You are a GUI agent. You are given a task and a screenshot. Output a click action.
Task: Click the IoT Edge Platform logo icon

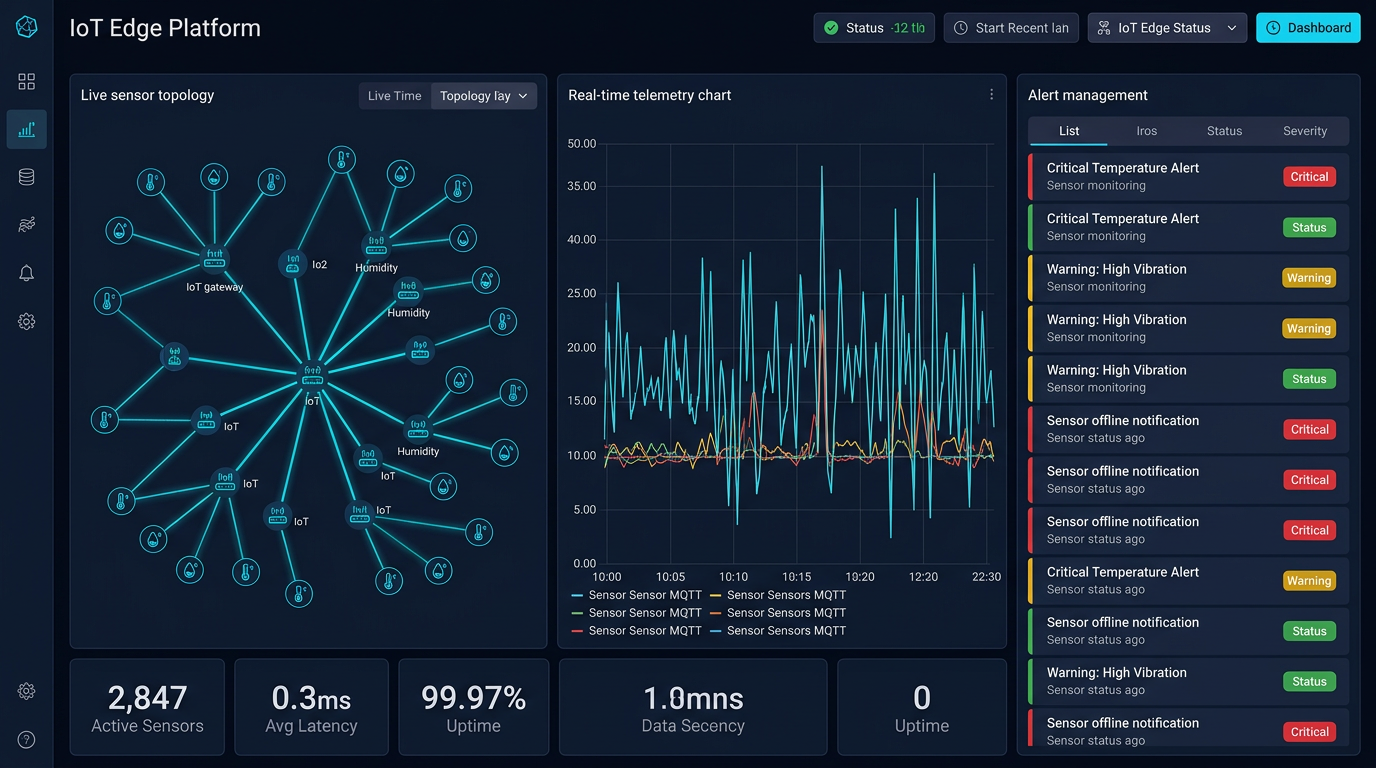tap(27, 27)
